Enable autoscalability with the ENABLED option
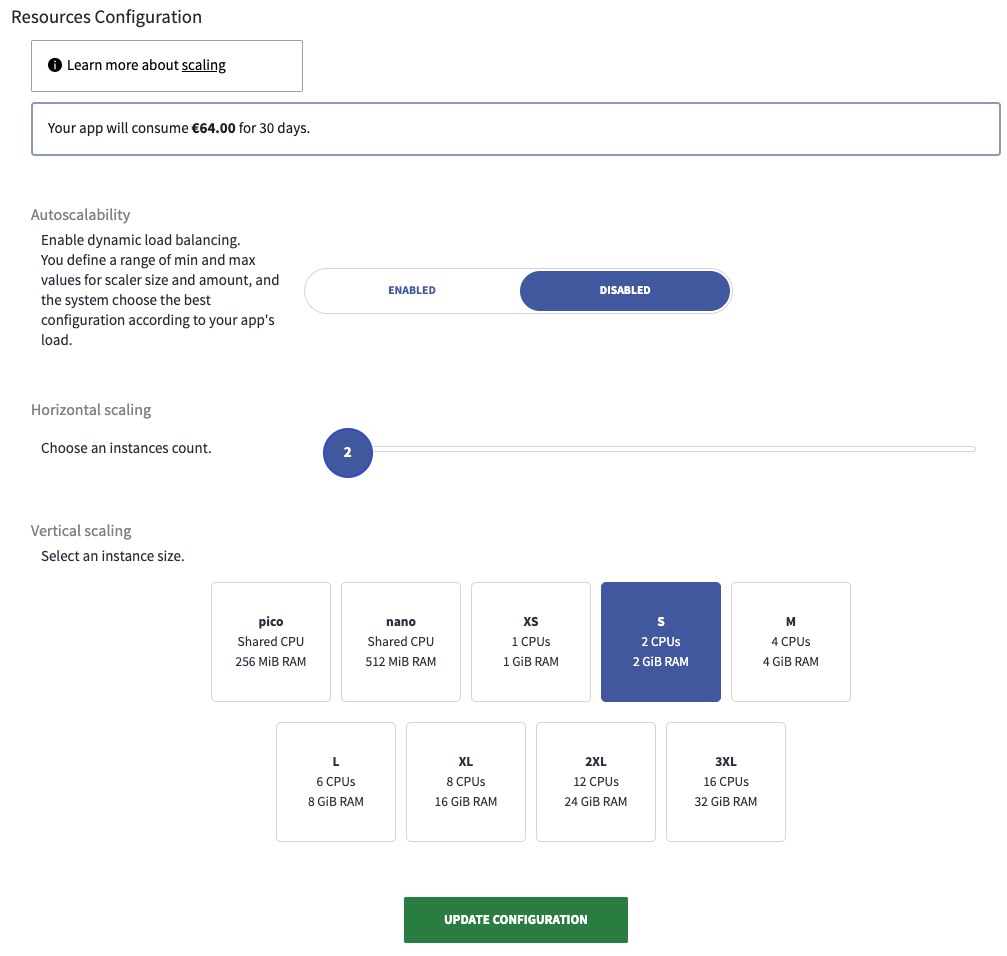The width and height of the screenshot is (1007, 956). (x=412, y=290)
